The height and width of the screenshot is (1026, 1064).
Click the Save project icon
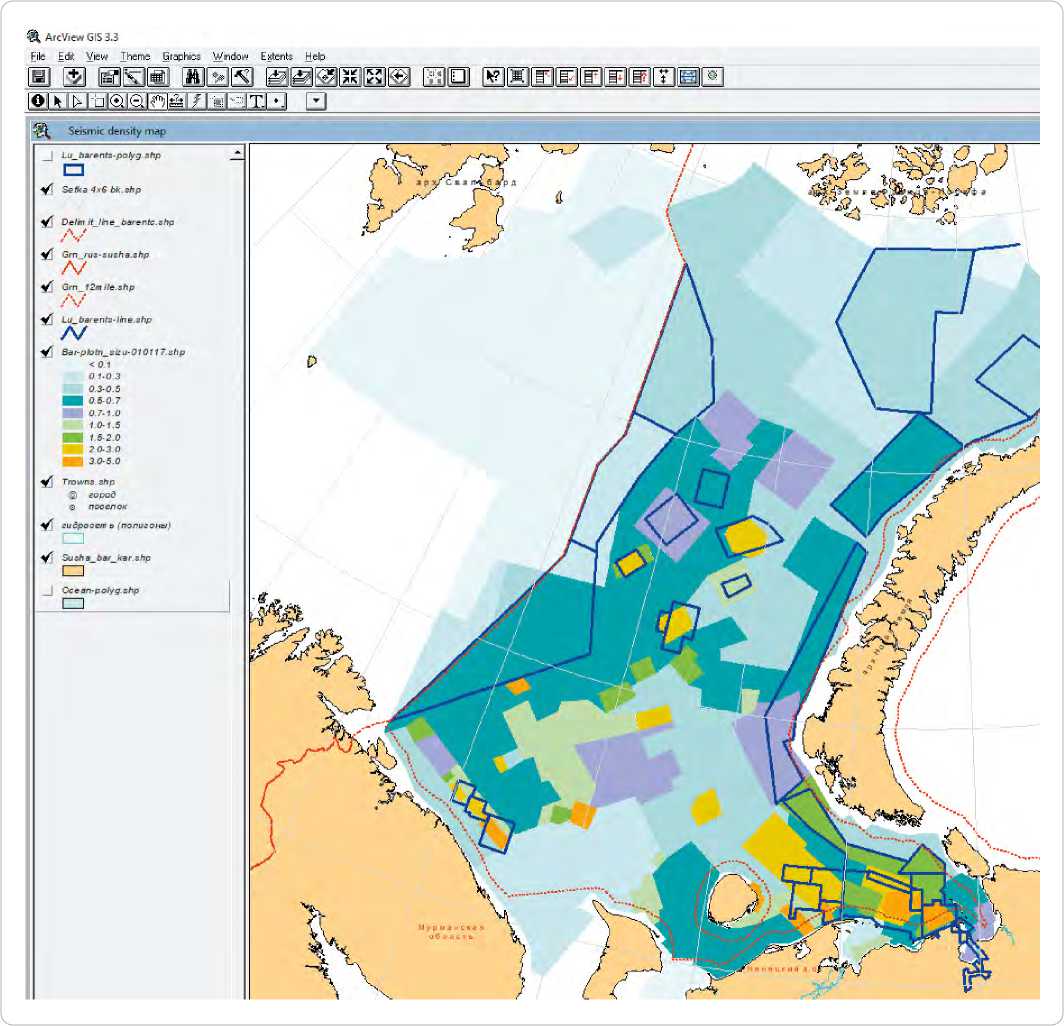(39, 77)
